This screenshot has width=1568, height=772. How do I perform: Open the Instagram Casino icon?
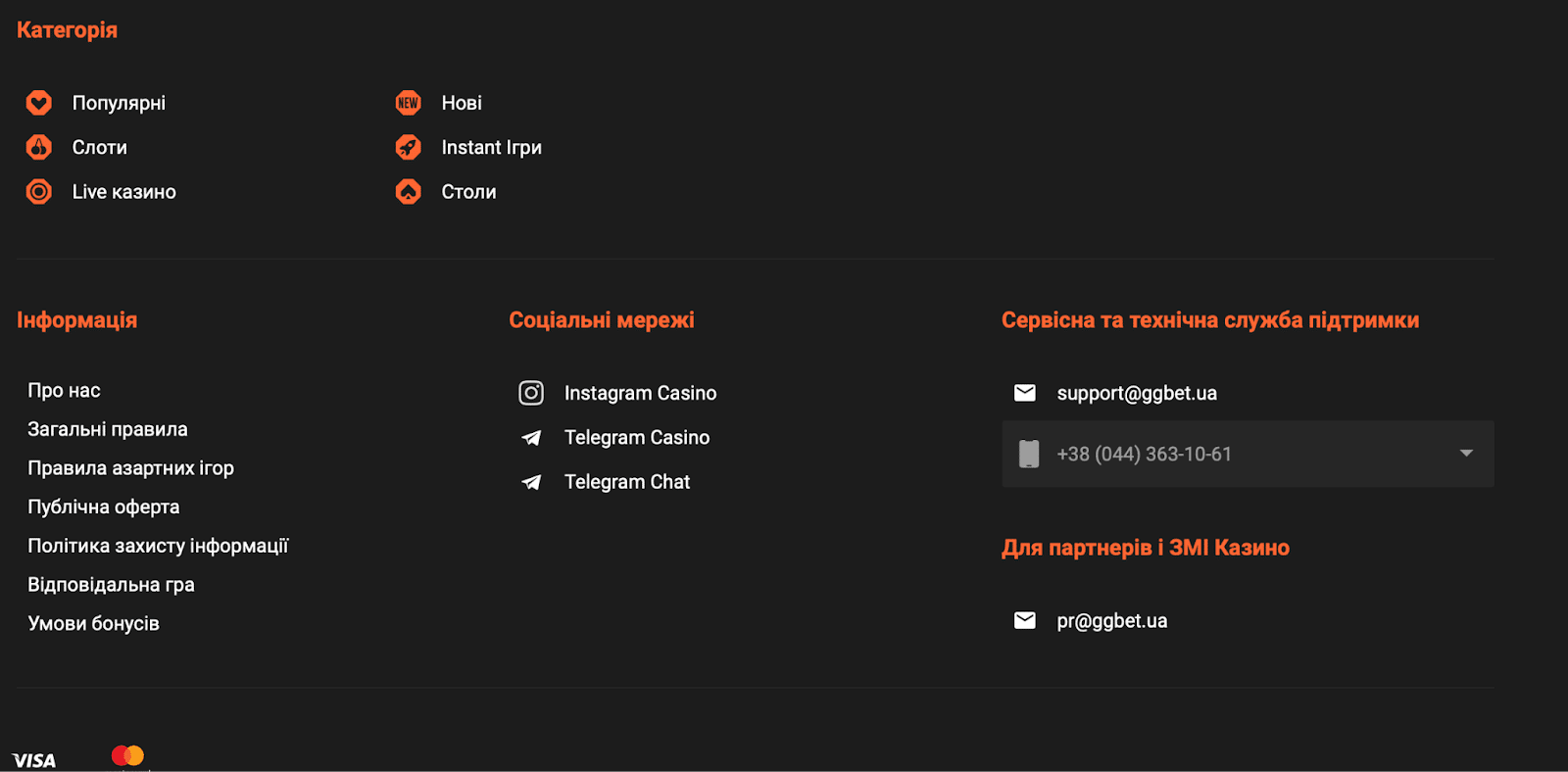click(x=531, y=393)
